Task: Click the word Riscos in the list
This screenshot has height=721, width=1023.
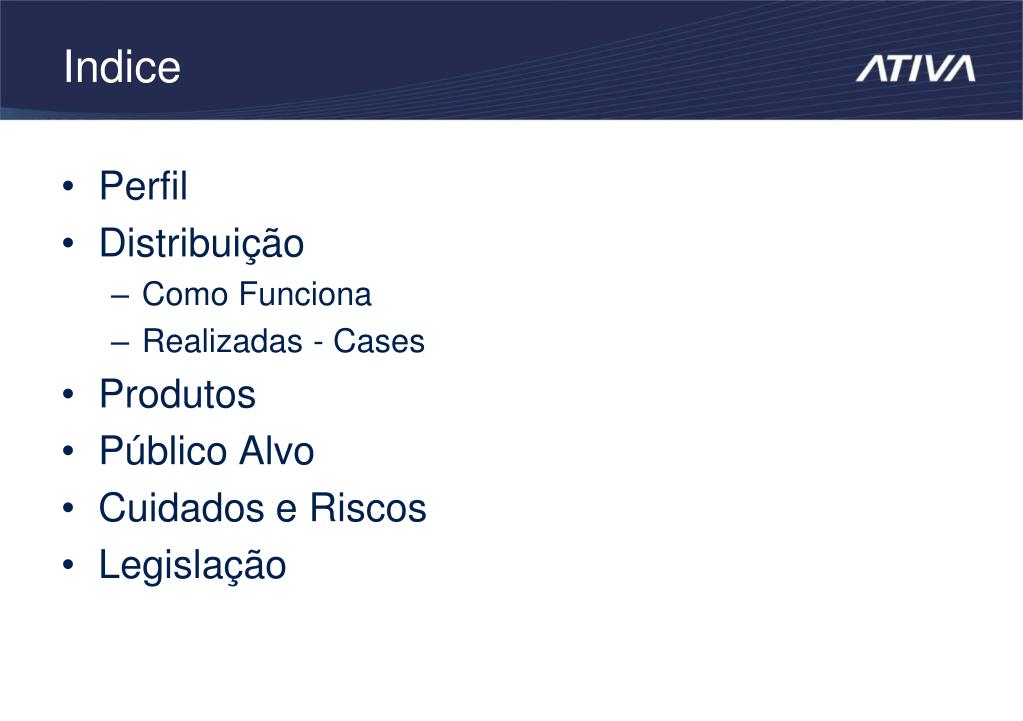Action: (368, 508)
